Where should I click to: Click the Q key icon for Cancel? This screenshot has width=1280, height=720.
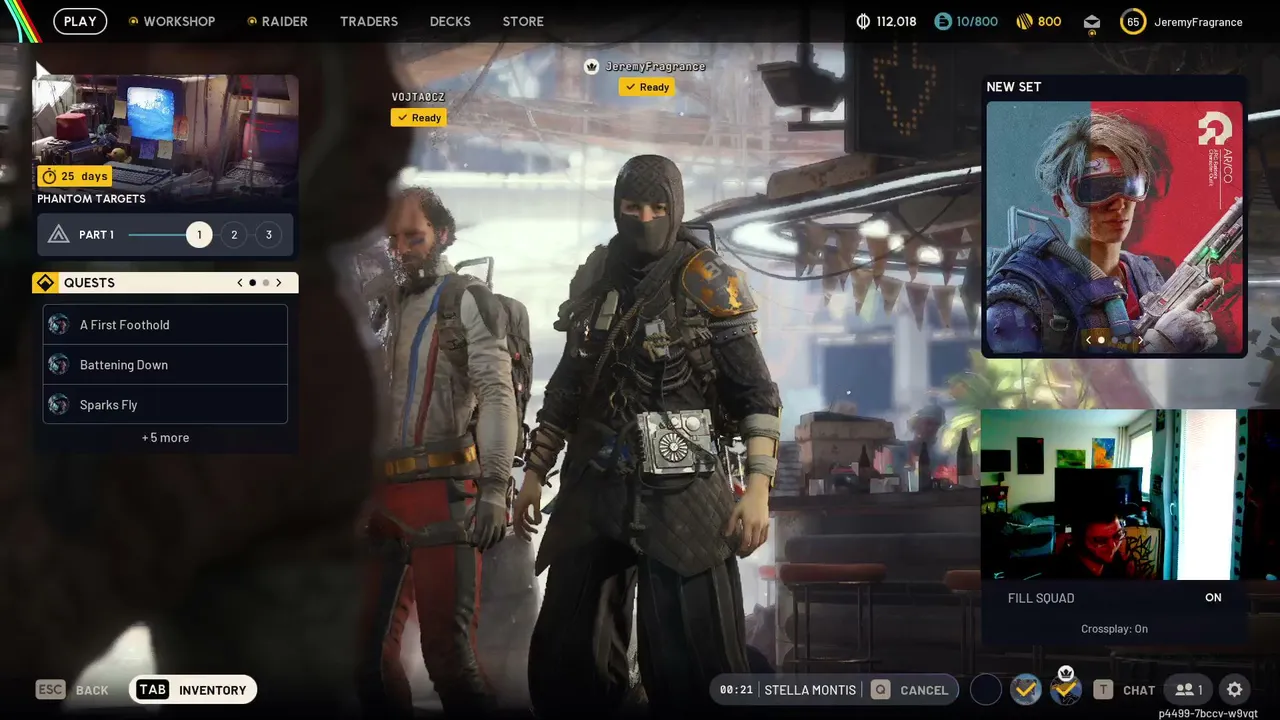(x=880, y=689)
